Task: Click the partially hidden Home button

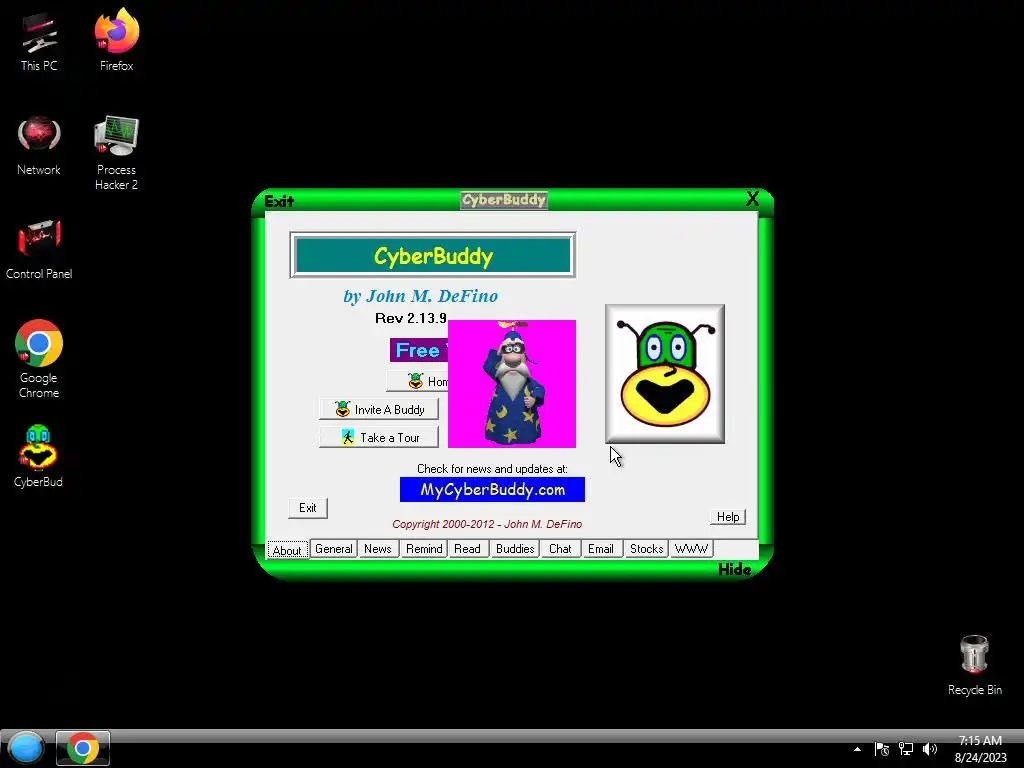Action: pos(417,381)
